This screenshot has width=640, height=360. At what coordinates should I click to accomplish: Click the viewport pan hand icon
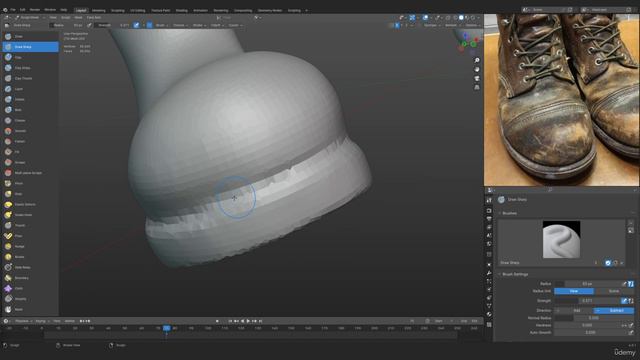pos(477,69)
